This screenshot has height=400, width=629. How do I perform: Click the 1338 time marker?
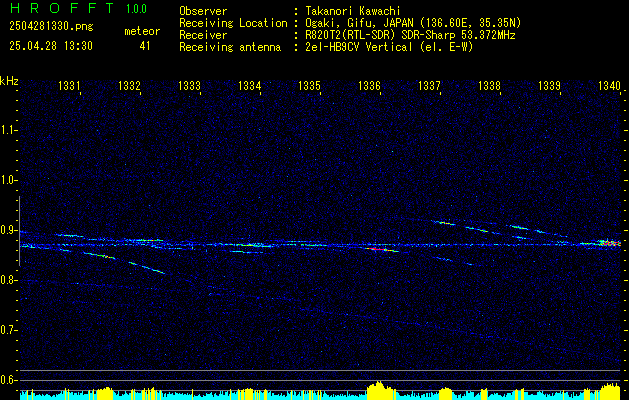click(489, 85)
